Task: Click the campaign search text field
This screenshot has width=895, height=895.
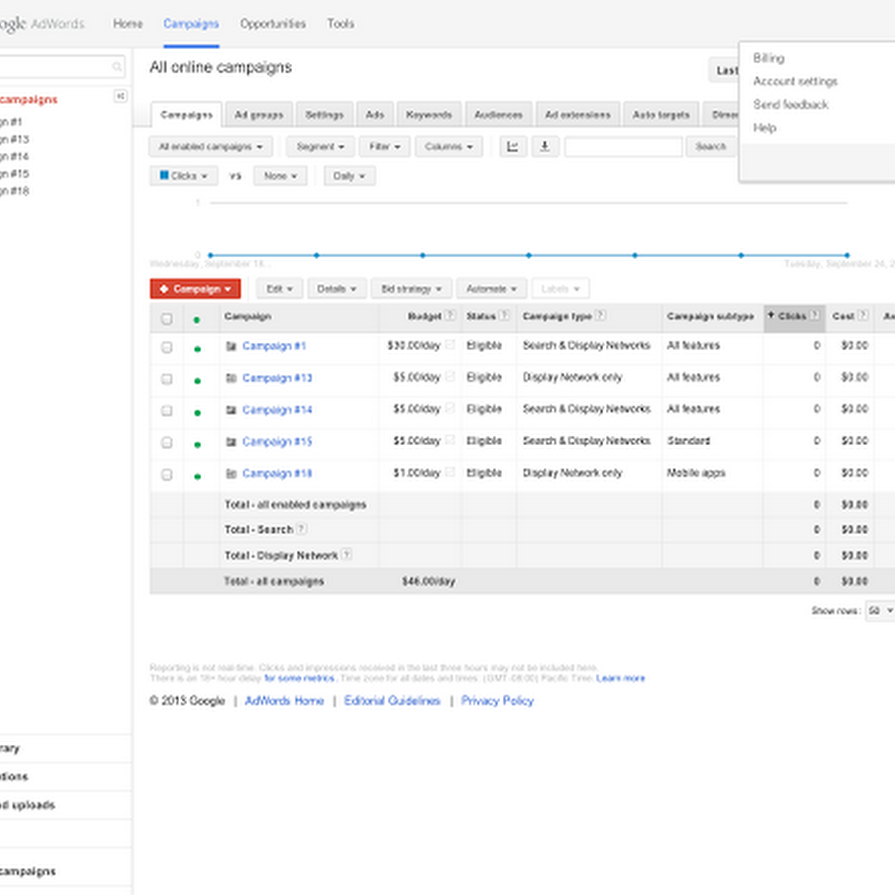Action: click(623, 147)
